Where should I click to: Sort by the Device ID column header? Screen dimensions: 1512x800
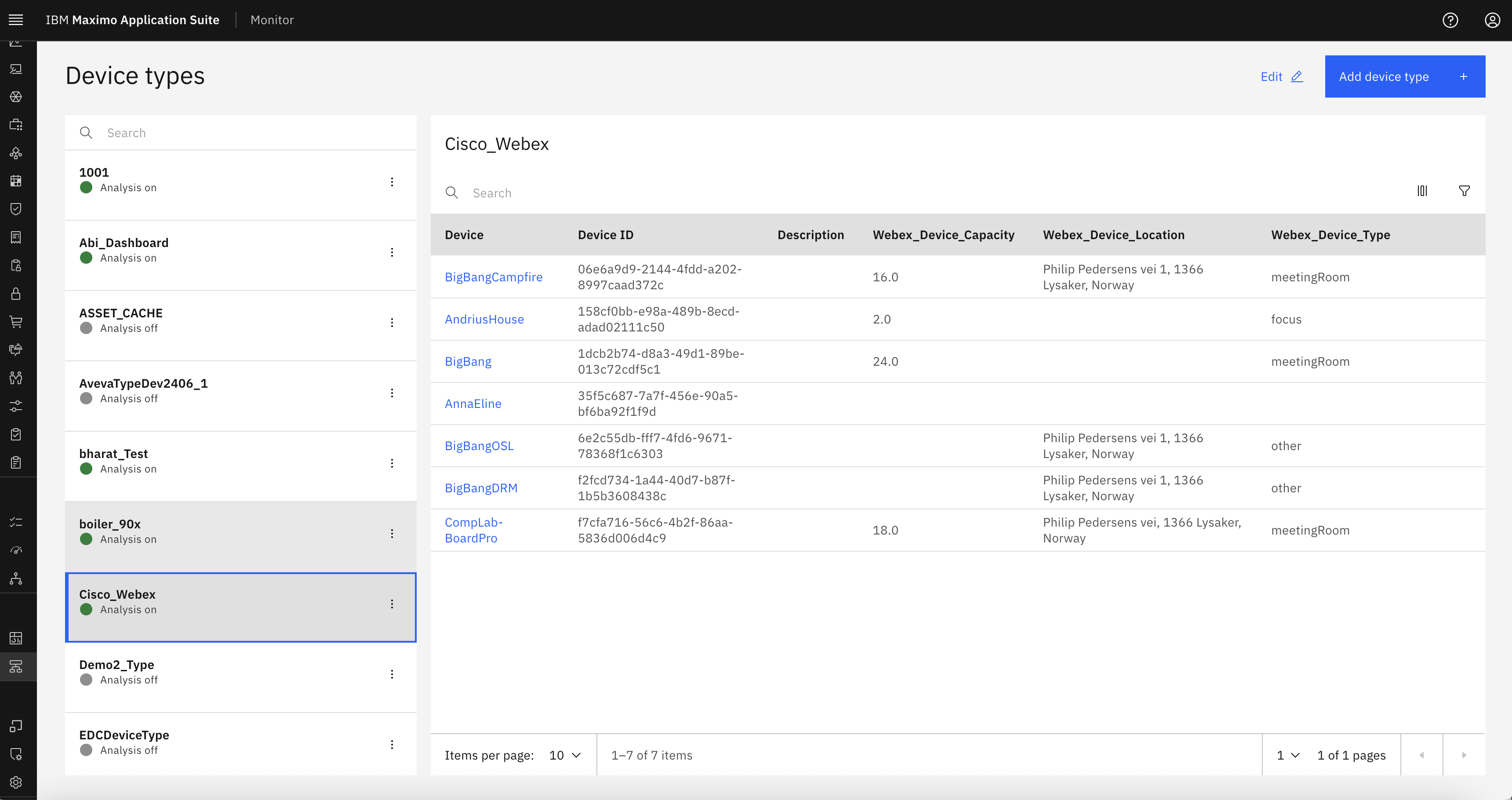tap(605, 235)
